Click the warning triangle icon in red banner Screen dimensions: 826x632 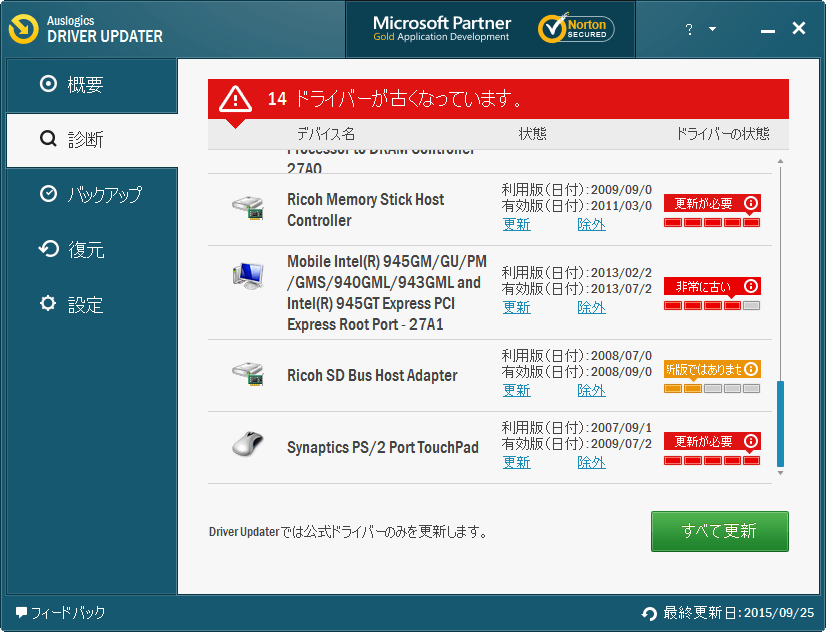point(235,99)
